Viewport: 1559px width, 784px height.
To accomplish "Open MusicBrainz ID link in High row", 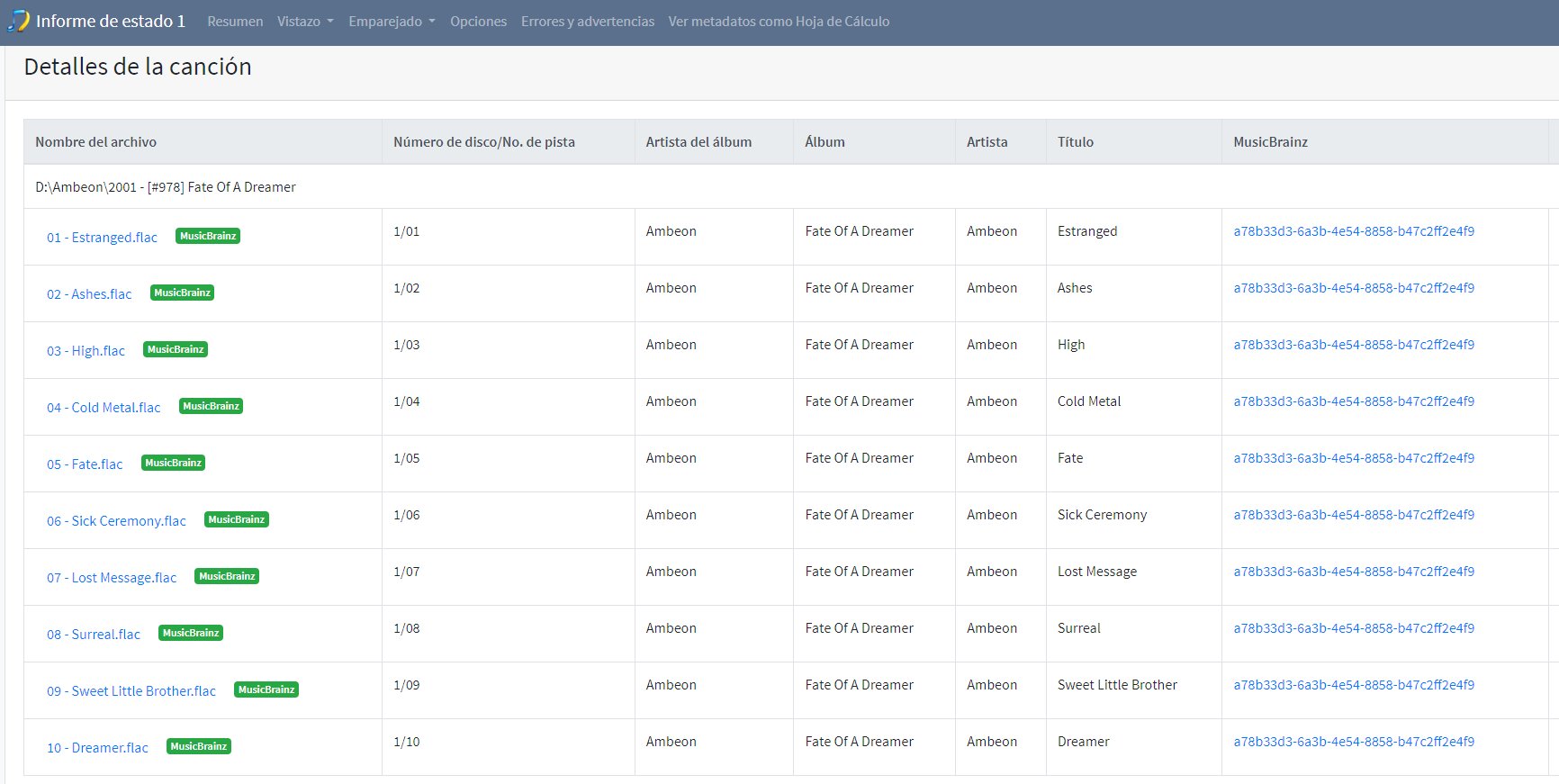I will coord(1354,345).
